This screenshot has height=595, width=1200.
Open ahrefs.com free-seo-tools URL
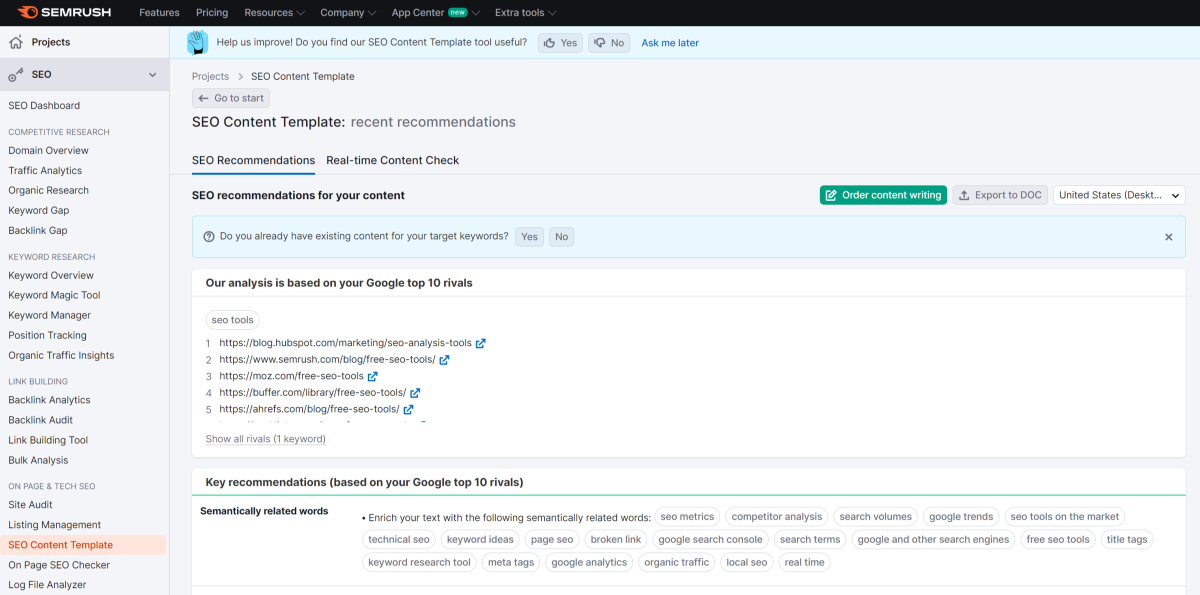[309, 409]
